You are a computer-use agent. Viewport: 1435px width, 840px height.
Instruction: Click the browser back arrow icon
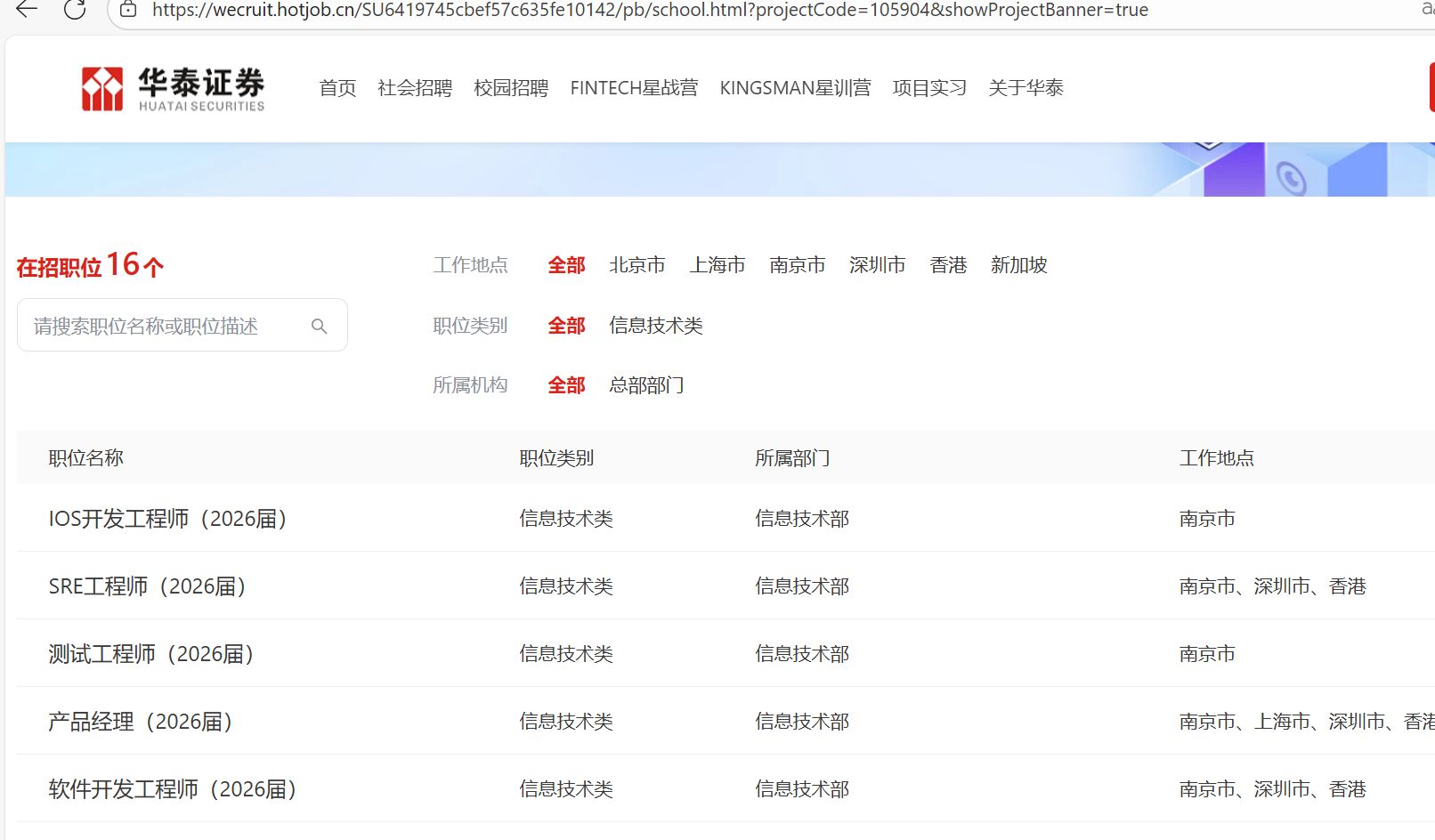27,10
